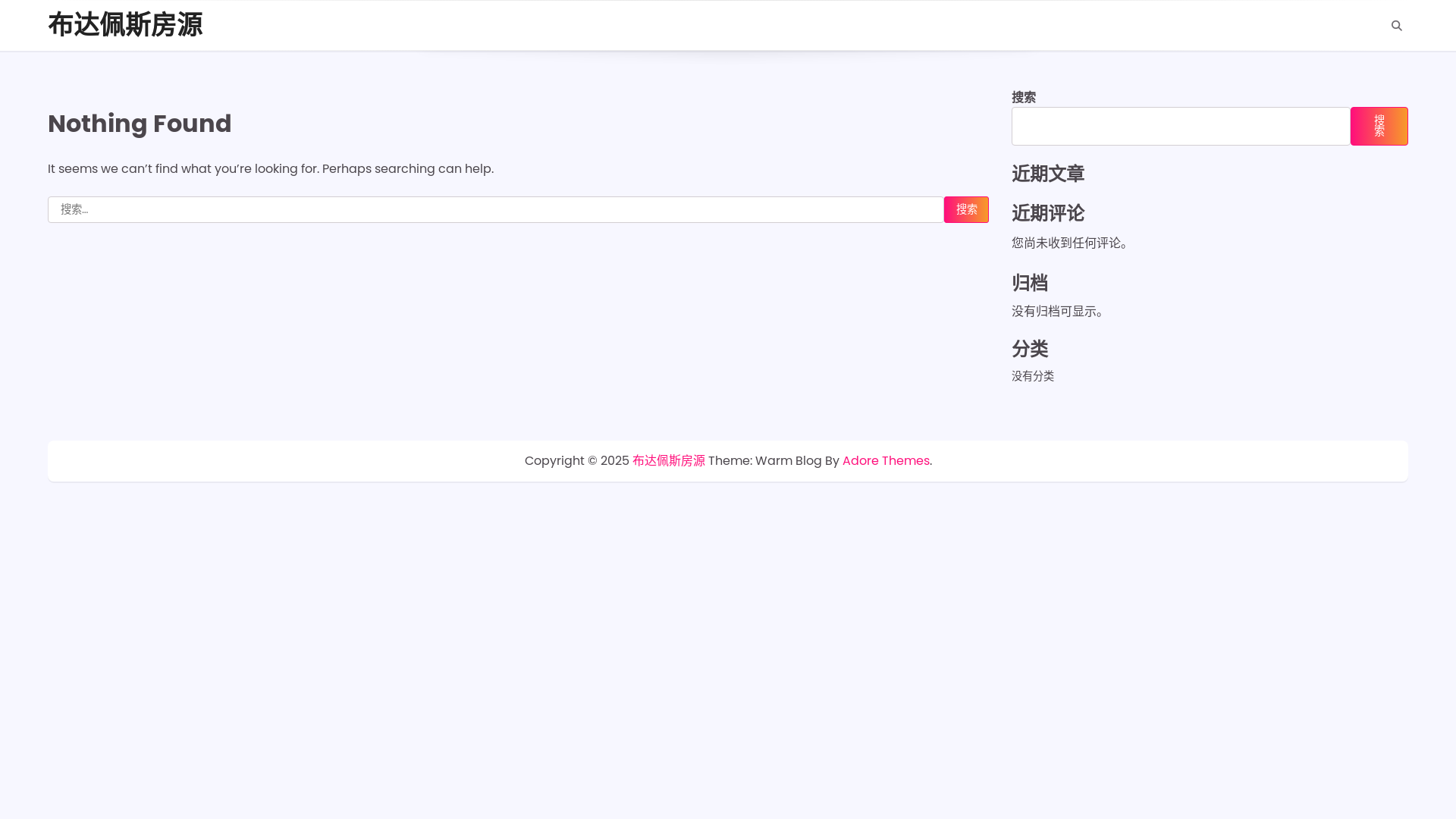The height and width of the screenshot is (819, 1456).
Task: Visit the Adore Themes link
Action: click(886, 461)
